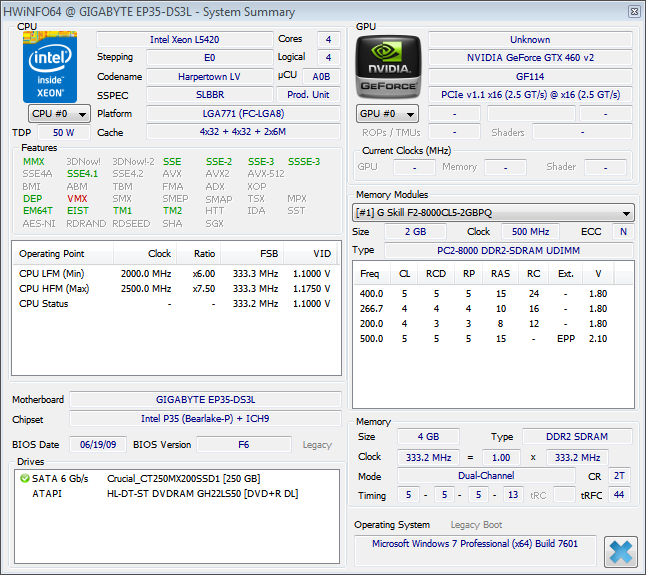The width and height of the screenshot is (646, 575).
Task: Click the DEP feature label
Action: (33, 199)
